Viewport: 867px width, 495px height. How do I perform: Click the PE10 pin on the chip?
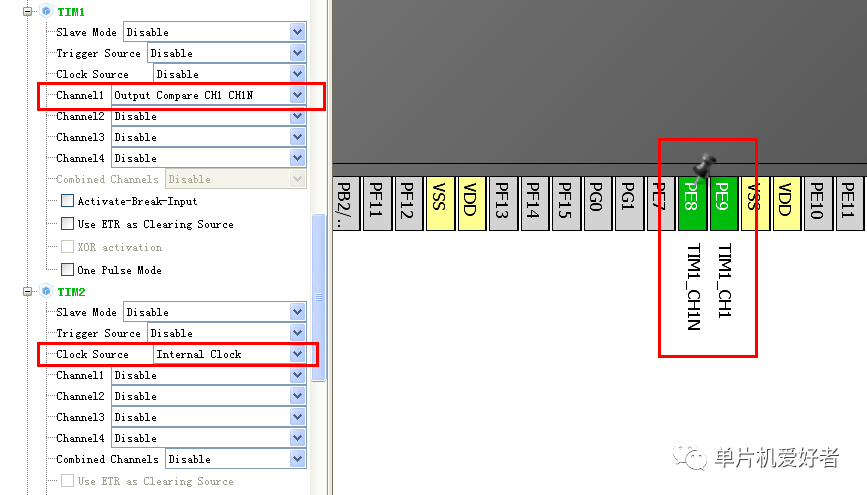tap(818, 203)
